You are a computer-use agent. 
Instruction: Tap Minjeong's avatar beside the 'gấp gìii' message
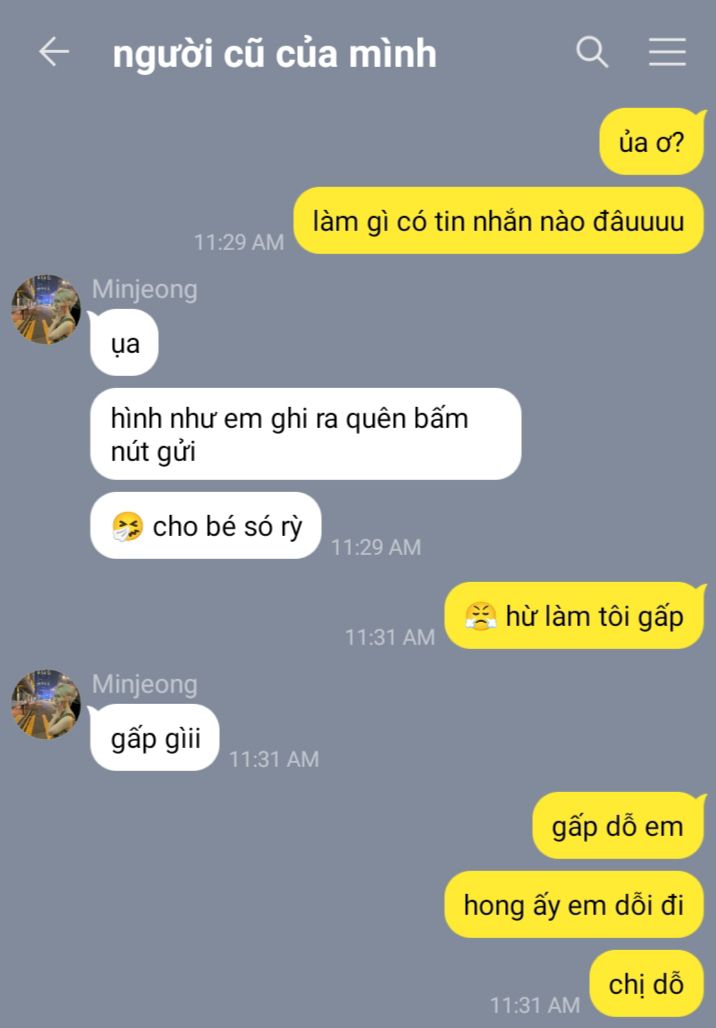point(46,704)
